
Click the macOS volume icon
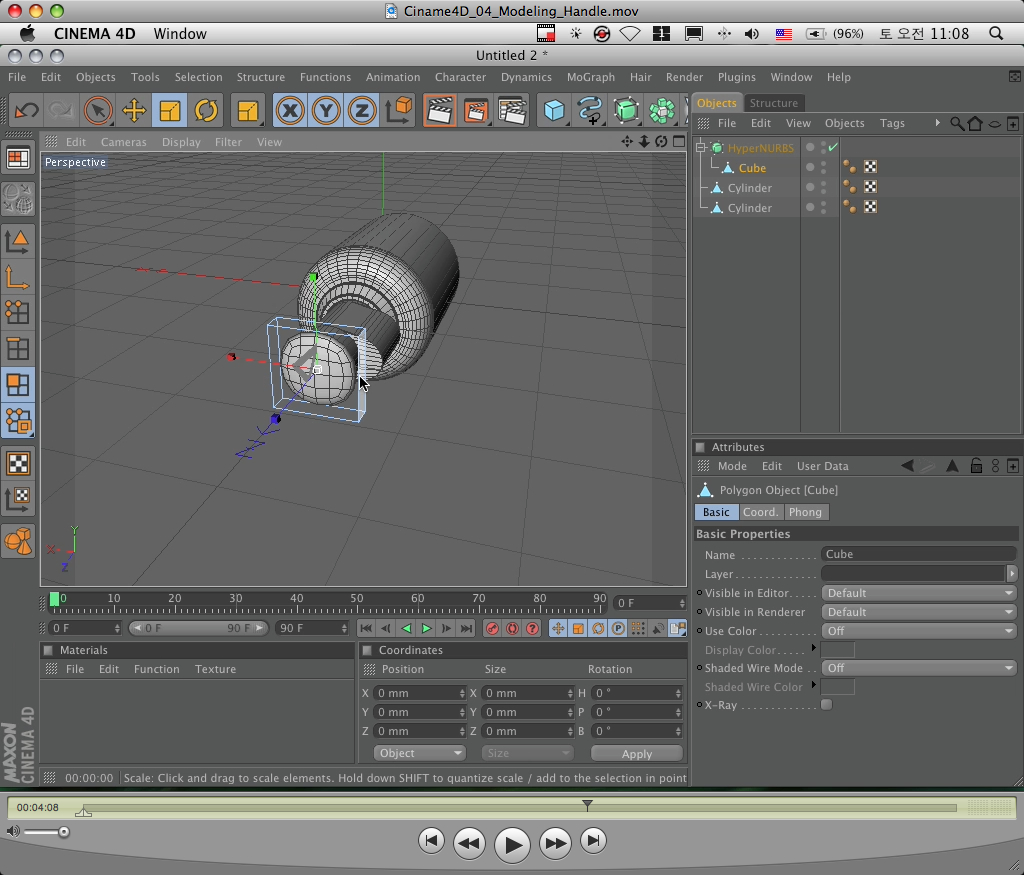[x=752, y=33]
